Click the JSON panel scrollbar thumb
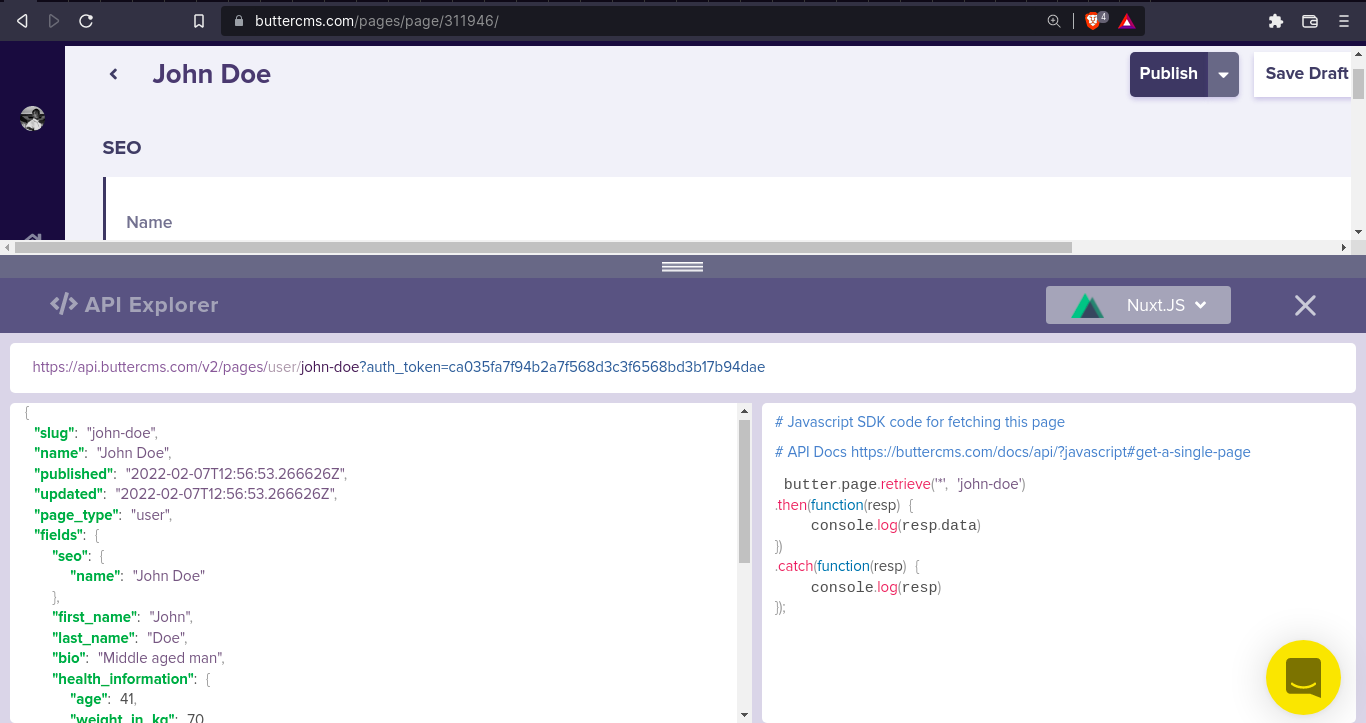 click(744, 491)
